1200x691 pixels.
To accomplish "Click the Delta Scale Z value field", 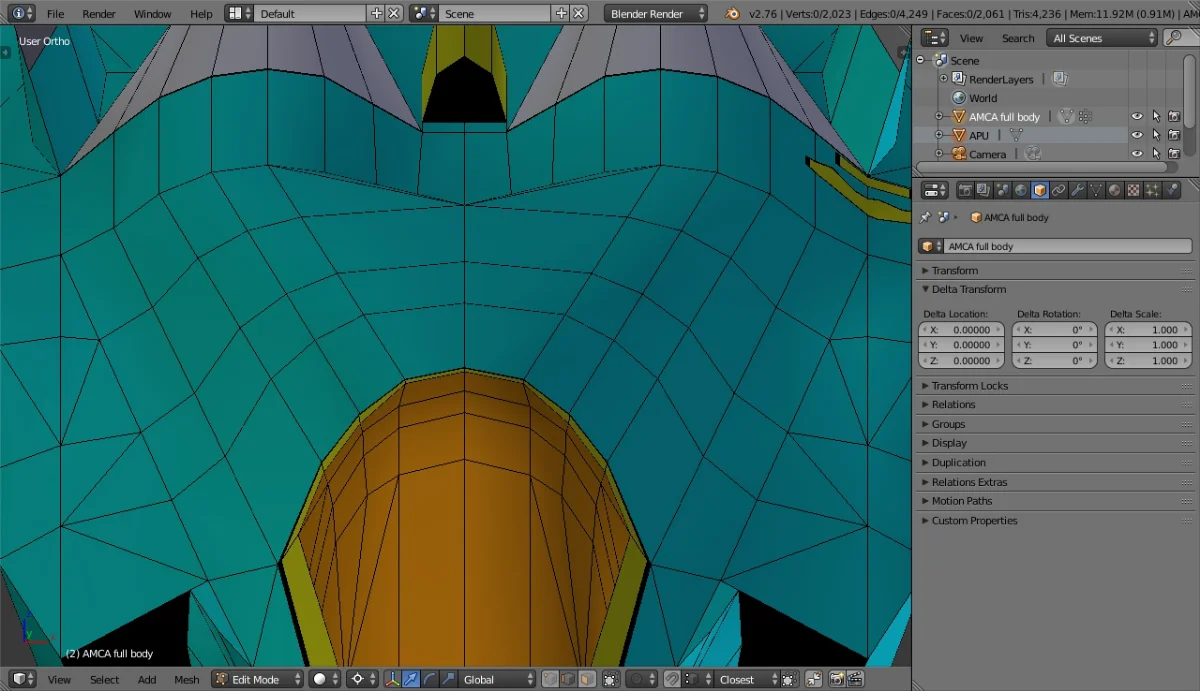I will [1148, 361].
